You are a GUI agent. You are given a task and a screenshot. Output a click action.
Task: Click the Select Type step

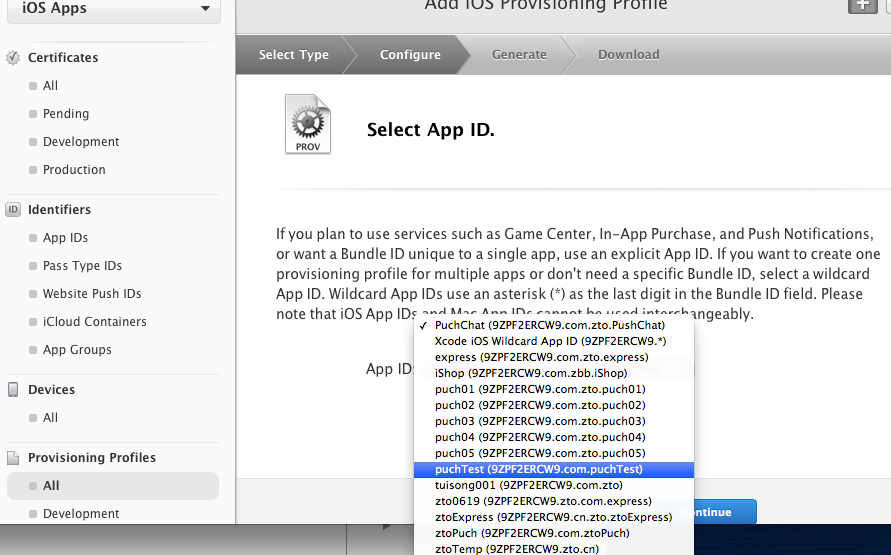point(293,55)
